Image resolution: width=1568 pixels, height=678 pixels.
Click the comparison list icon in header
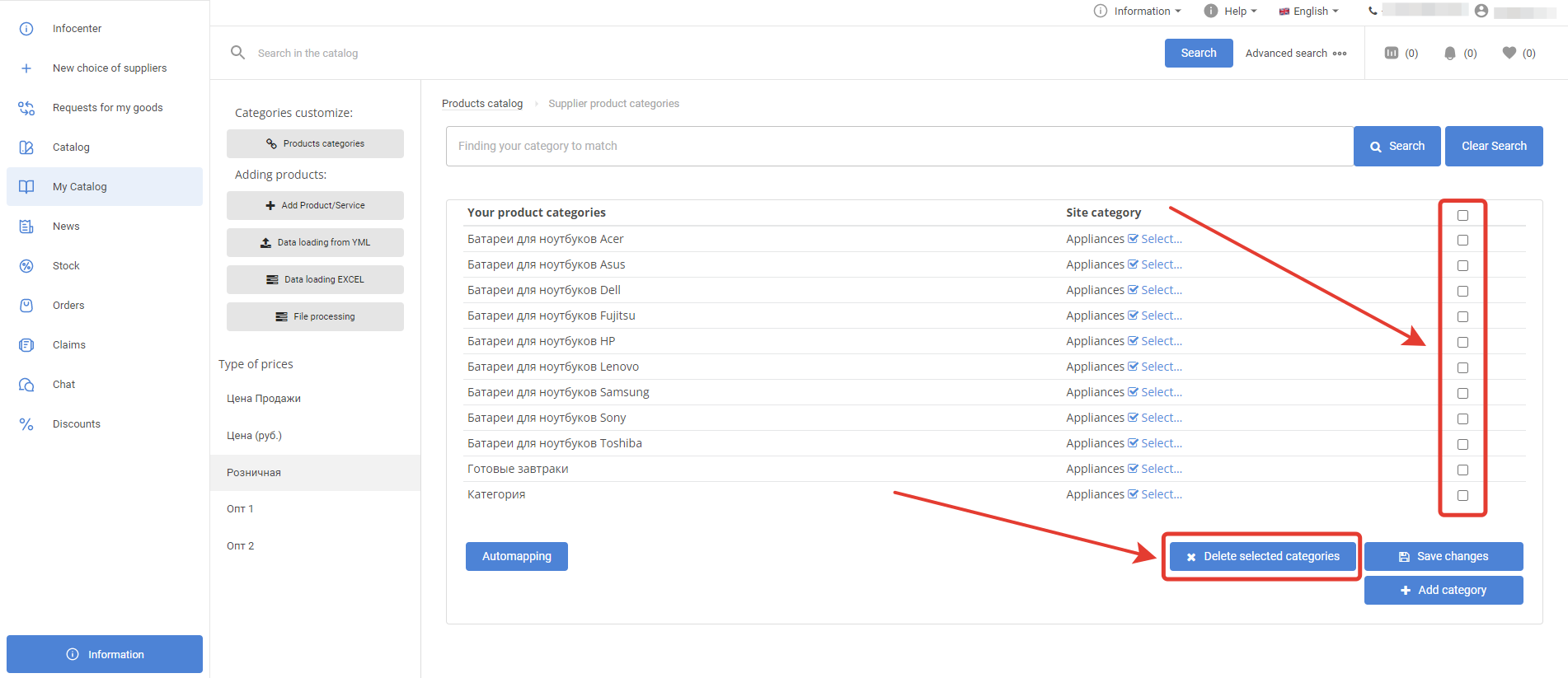pos(1392,53)
